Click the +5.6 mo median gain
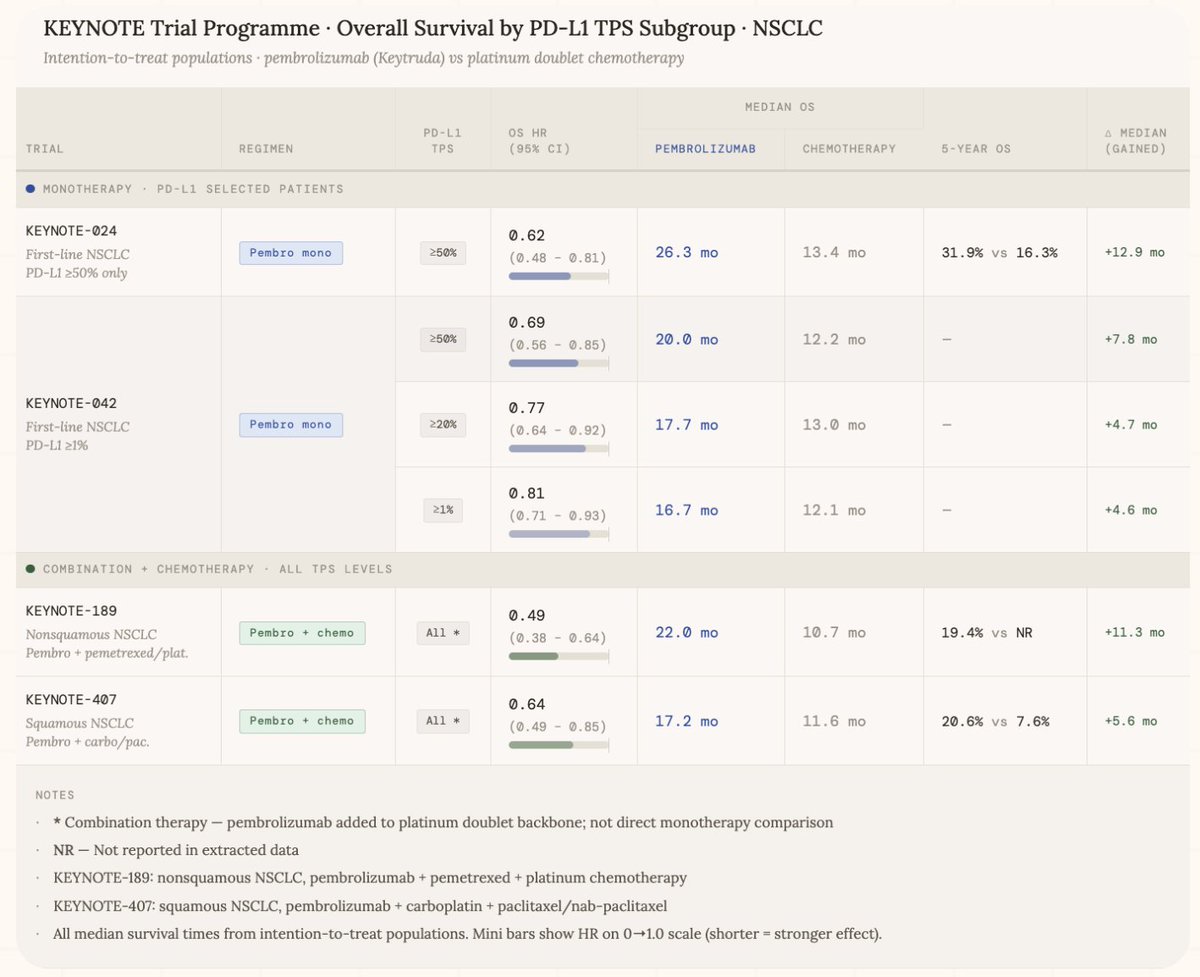This screenshot has width=1200, height=977. coord(1131,721)
